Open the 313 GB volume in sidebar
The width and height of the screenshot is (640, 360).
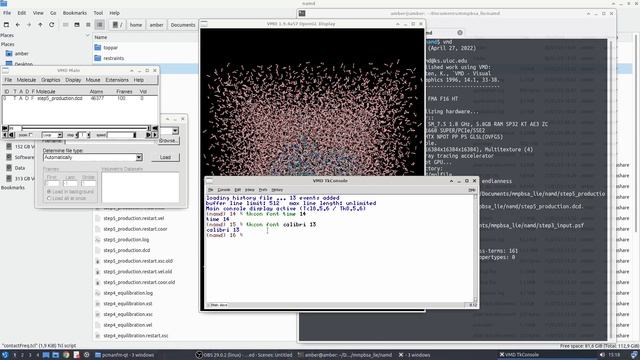20,178
